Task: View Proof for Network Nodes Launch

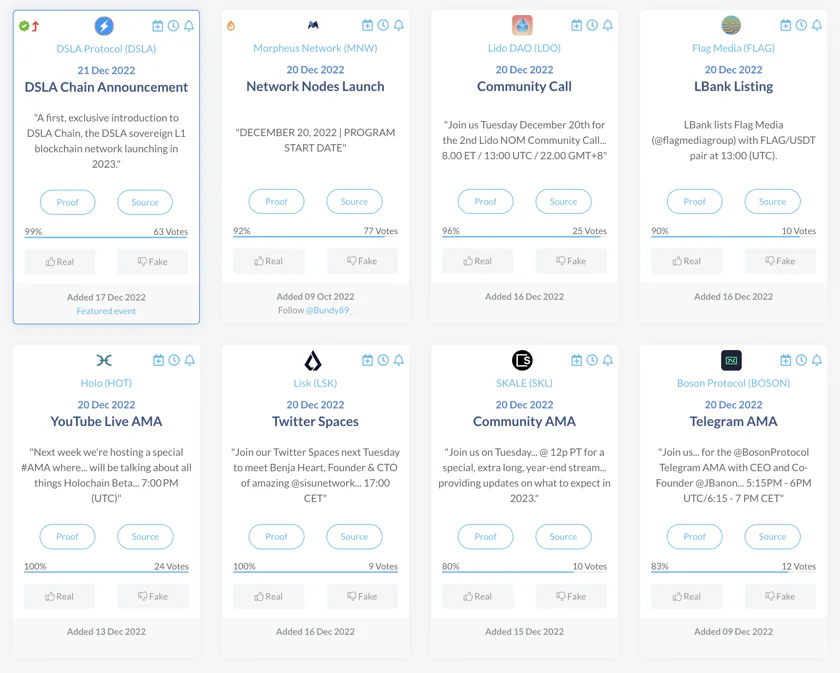Action: [276, 201]
